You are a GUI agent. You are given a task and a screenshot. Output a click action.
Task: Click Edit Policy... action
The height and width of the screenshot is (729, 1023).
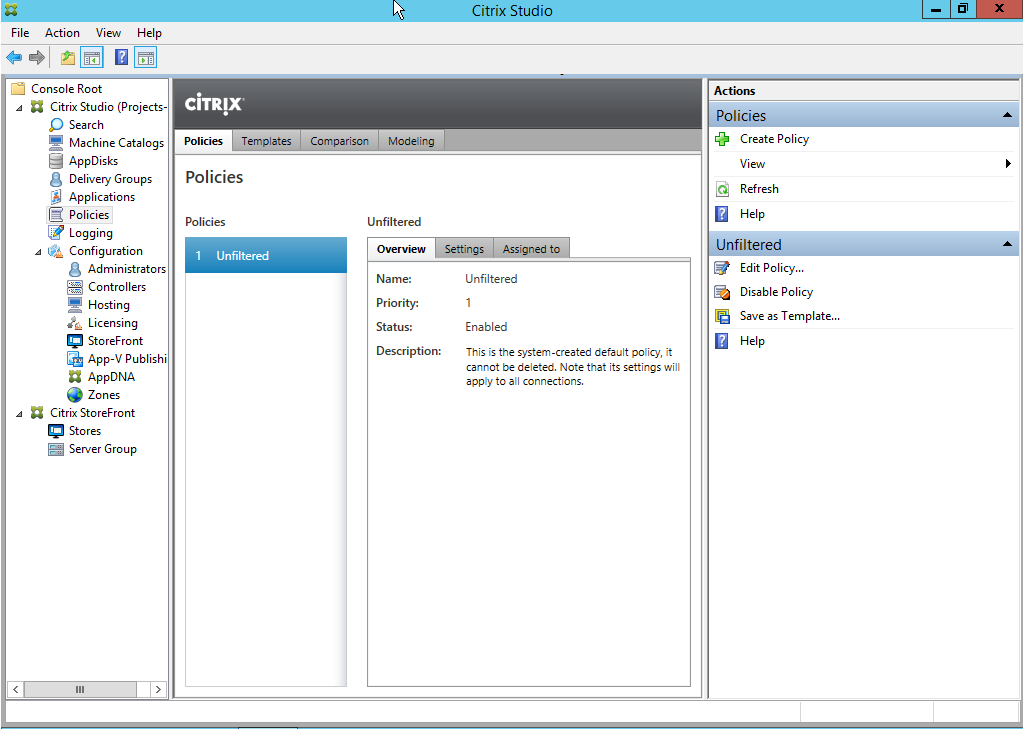(772, 268)
